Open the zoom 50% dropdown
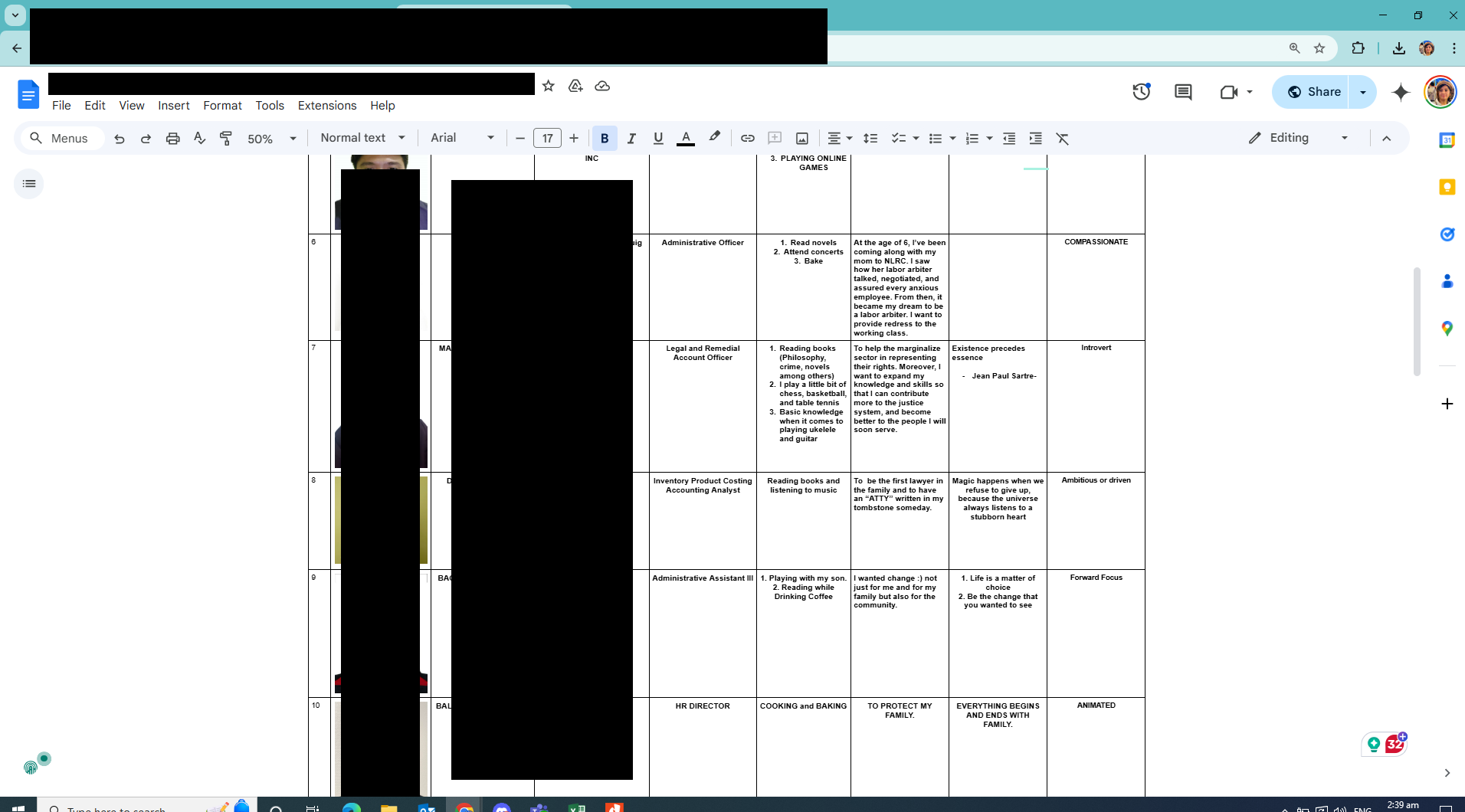The width and height of the screenshot is (1465, 812). click(x=271, y=139)
